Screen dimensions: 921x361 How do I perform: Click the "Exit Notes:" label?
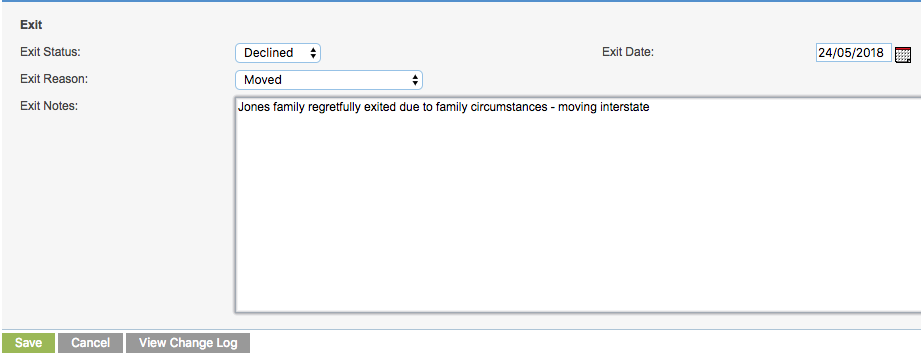(49, 106)
